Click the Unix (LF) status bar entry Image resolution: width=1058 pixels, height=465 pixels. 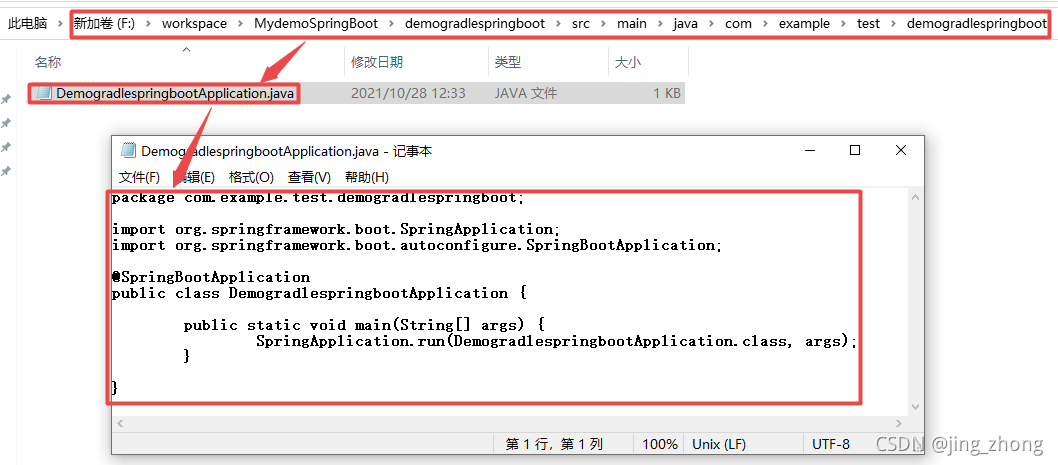pos(719,444)
